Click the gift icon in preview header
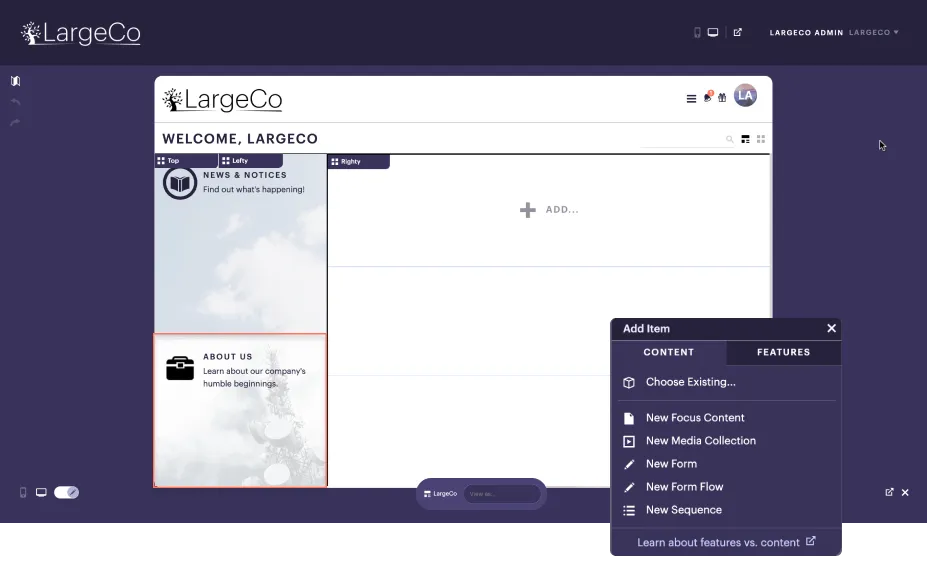This screenshot has height=566, width=927. click(722, 98)
